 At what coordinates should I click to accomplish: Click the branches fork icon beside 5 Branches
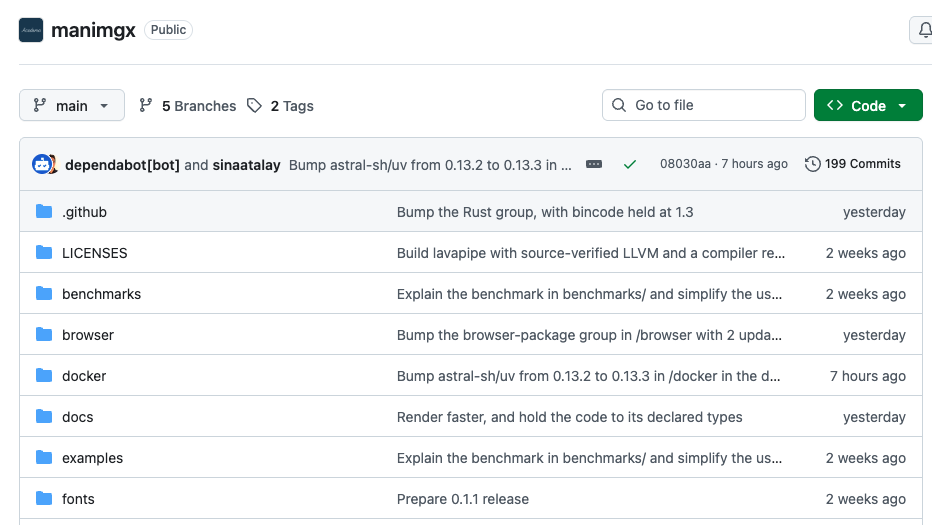pyautogui.click(x=146, y=105)
